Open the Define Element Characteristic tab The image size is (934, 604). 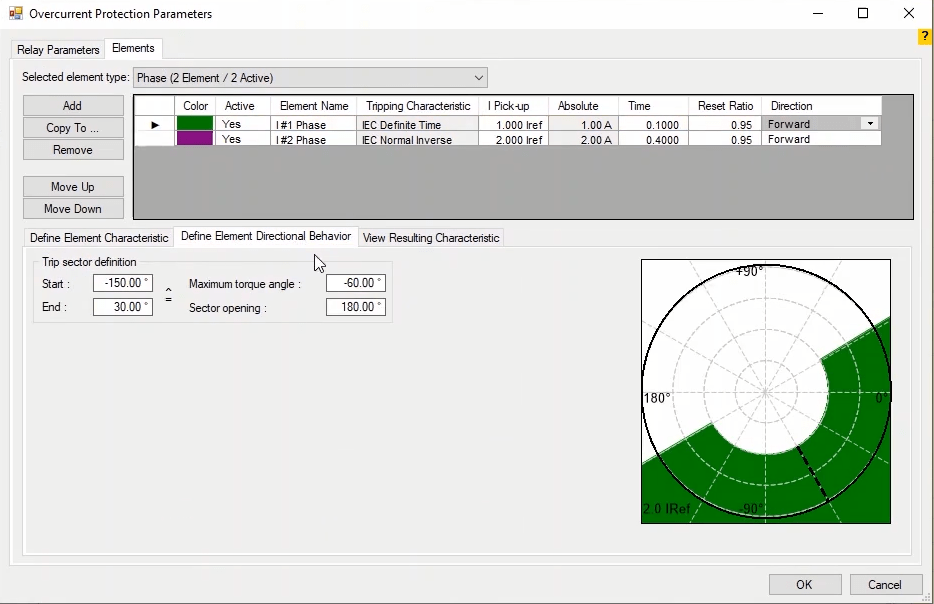click(x=99, y=238)
